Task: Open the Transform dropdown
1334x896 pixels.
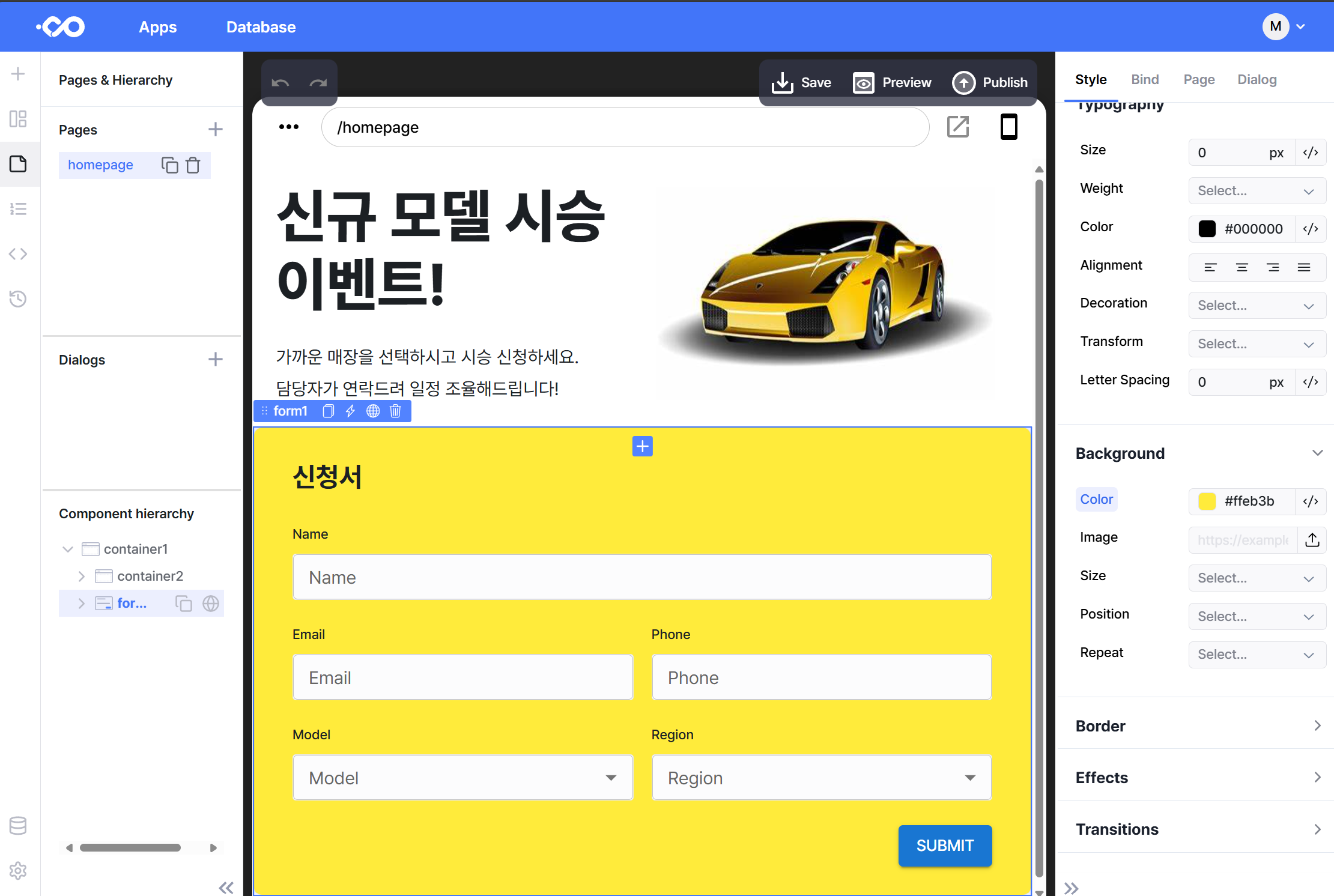Action: [x=1257, y=344]
